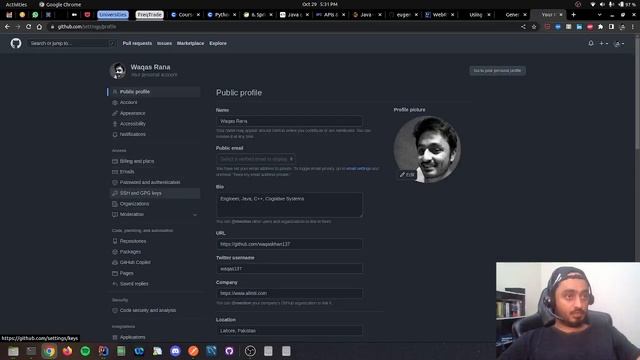Click the URL input field
The height and width of the screenshot is (360, 640).
(289, 244)
